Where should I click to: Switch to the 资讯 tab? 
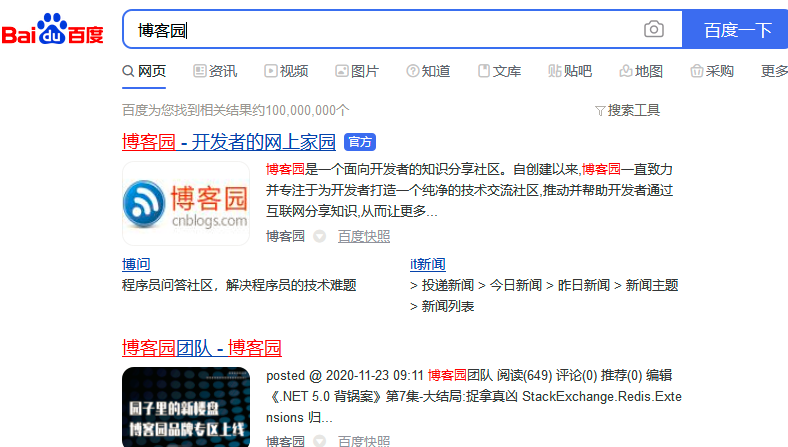tap(215, 71)
